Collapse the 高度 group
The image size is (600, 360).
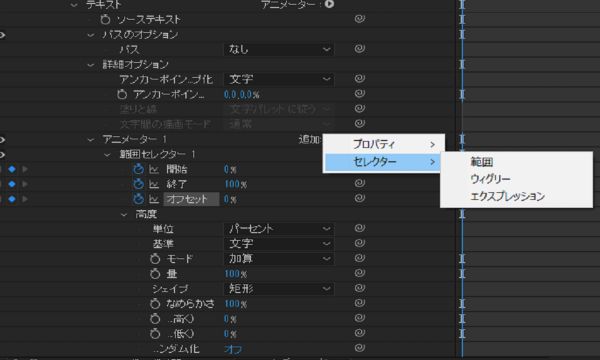pyautogui.click(x=124, y=215)
